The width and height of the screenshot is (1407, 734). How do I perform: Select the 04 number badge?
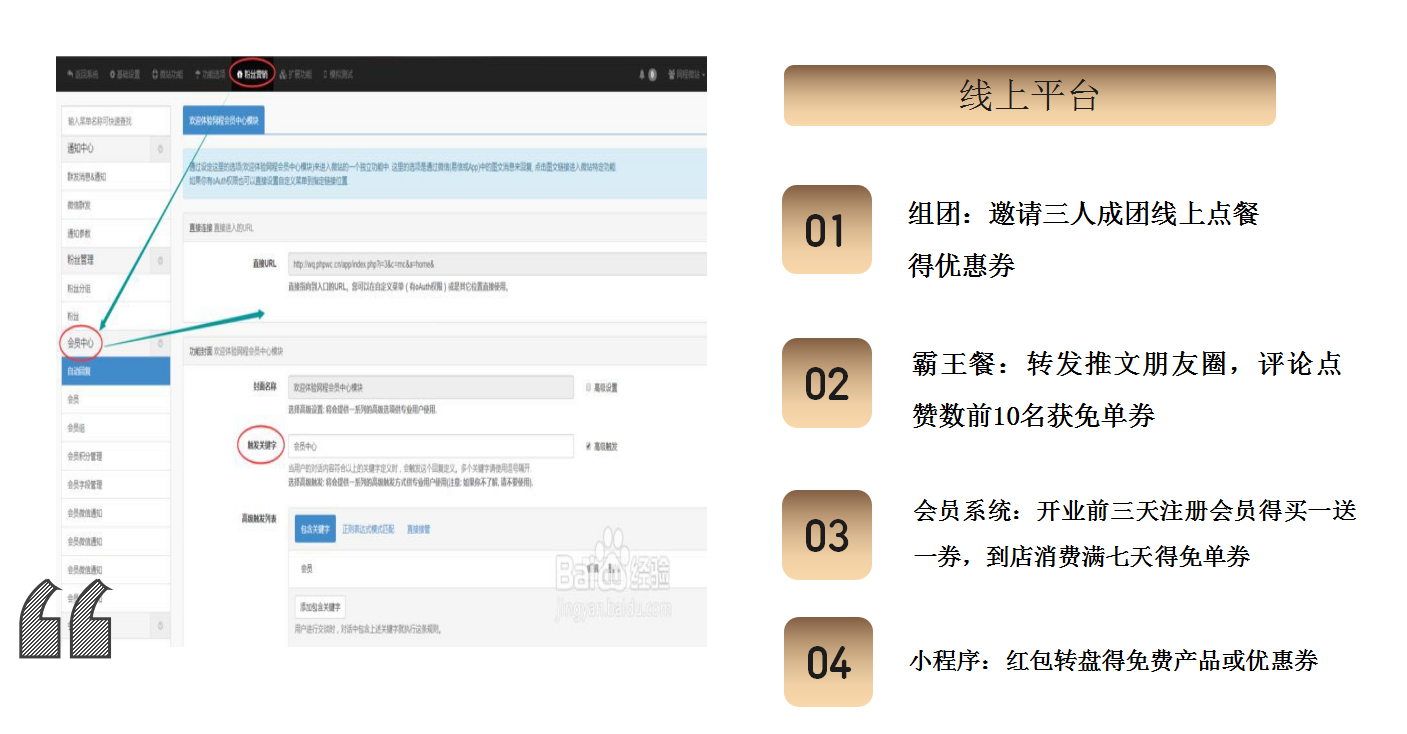click(x=828, y=662)
